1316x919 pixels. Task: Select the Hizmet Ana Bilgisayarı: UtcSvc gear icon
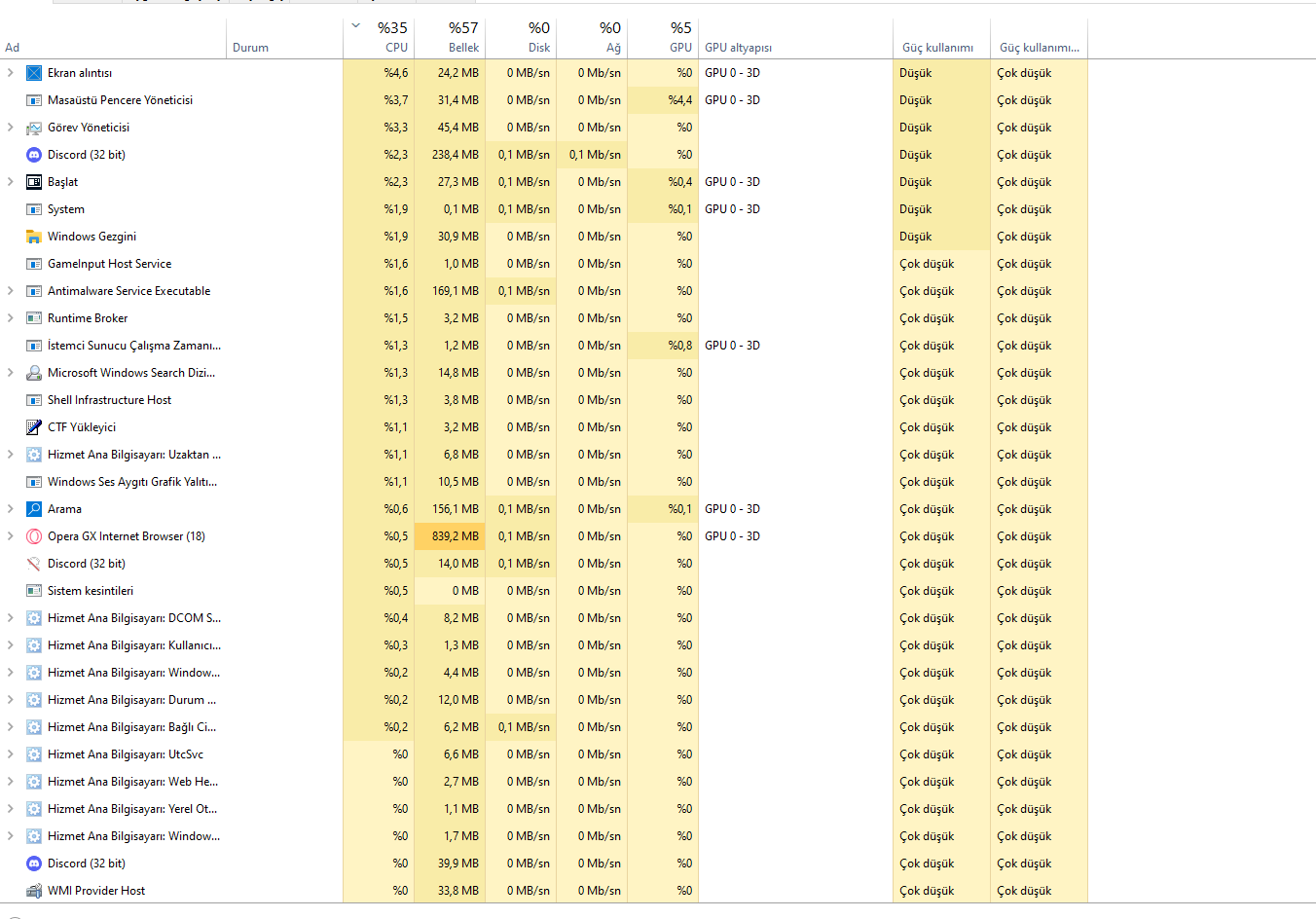coord(34,754)
